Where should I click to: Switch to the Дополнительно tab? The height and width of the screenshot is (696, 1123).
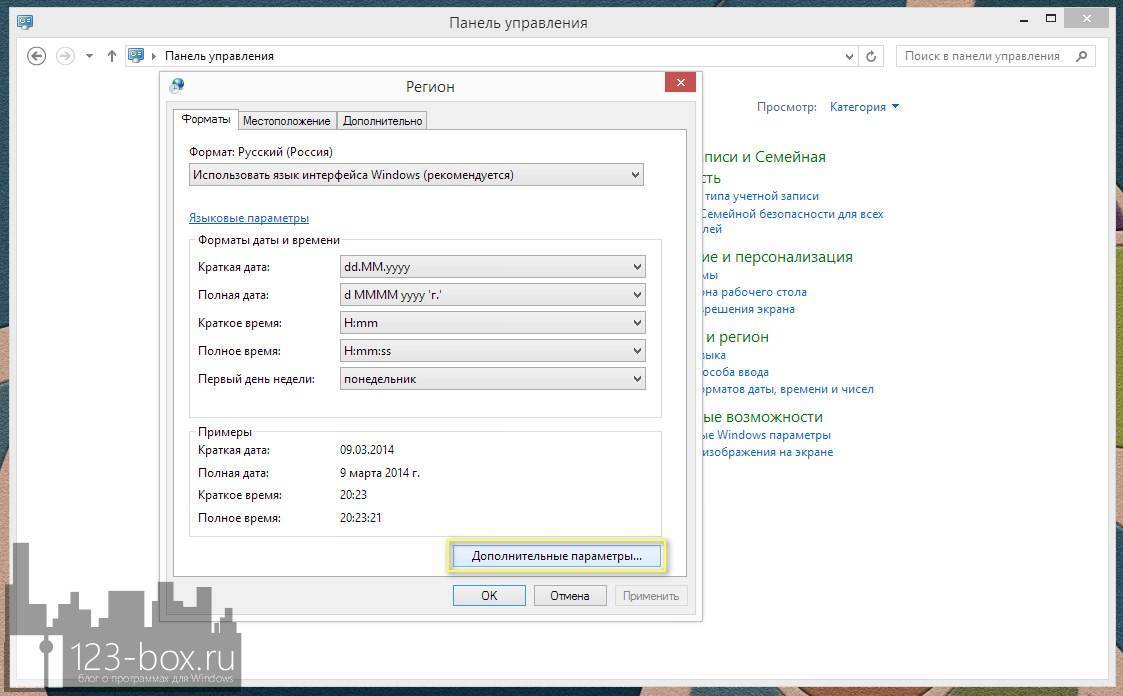tap(382, 120)
